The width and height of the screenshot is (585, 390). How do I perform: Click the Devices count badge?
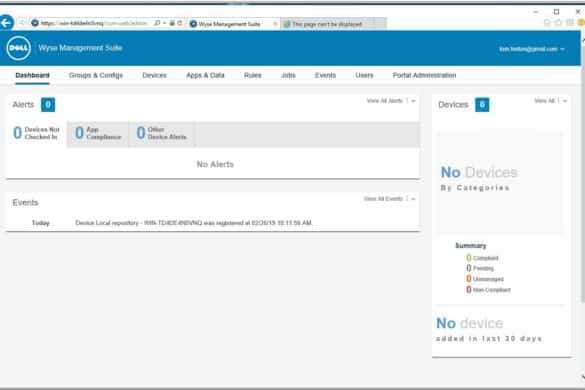[482, 104]
